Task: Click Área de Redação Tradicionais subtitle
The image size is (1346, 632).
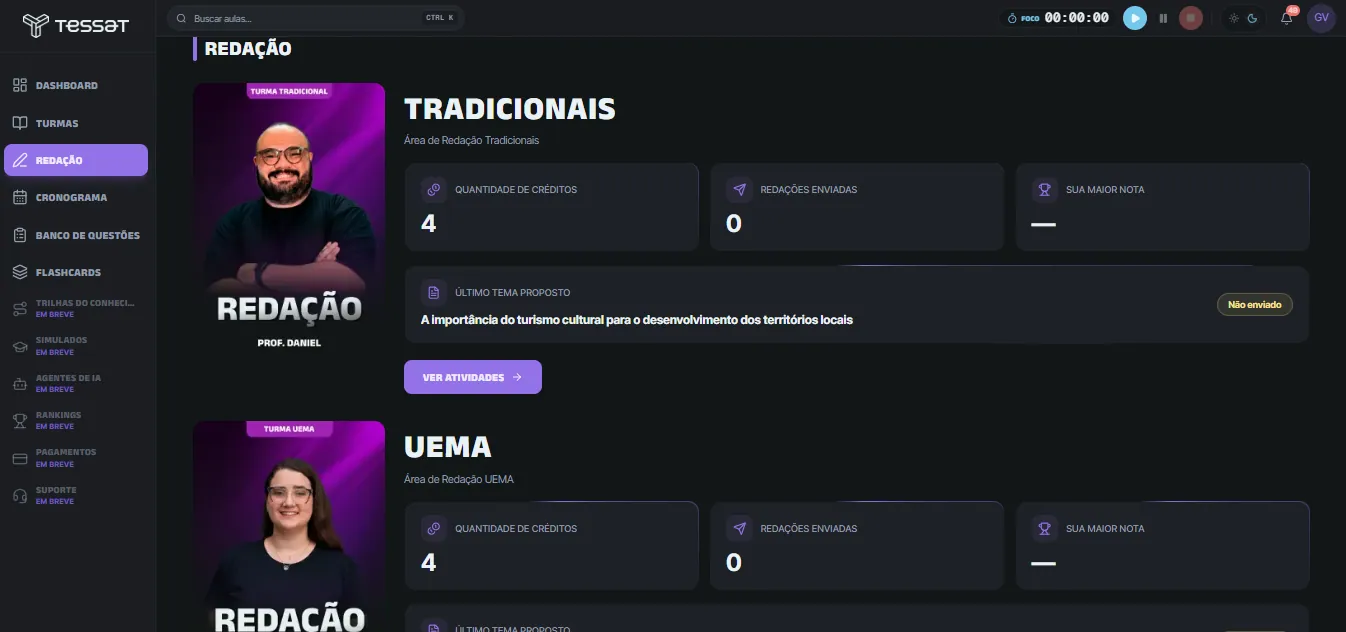Action: [x=471, y=140]
